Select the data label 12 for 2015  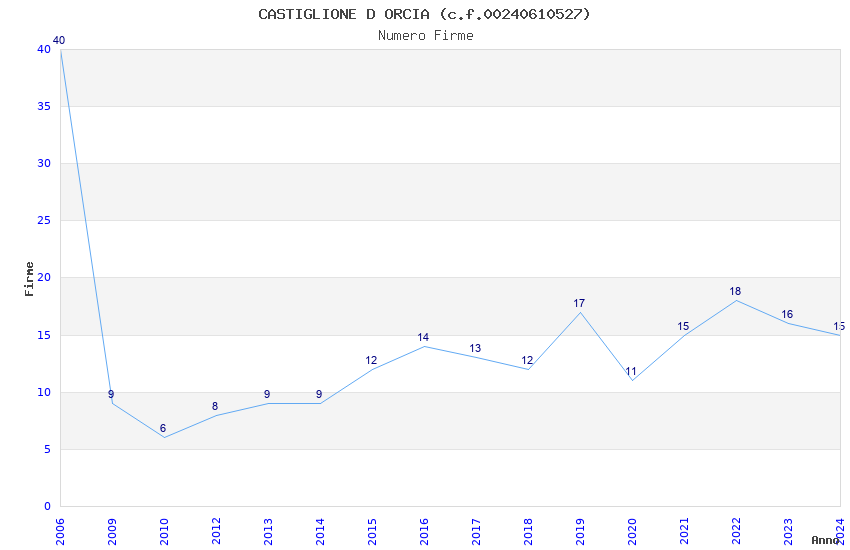tap(371, 360)
